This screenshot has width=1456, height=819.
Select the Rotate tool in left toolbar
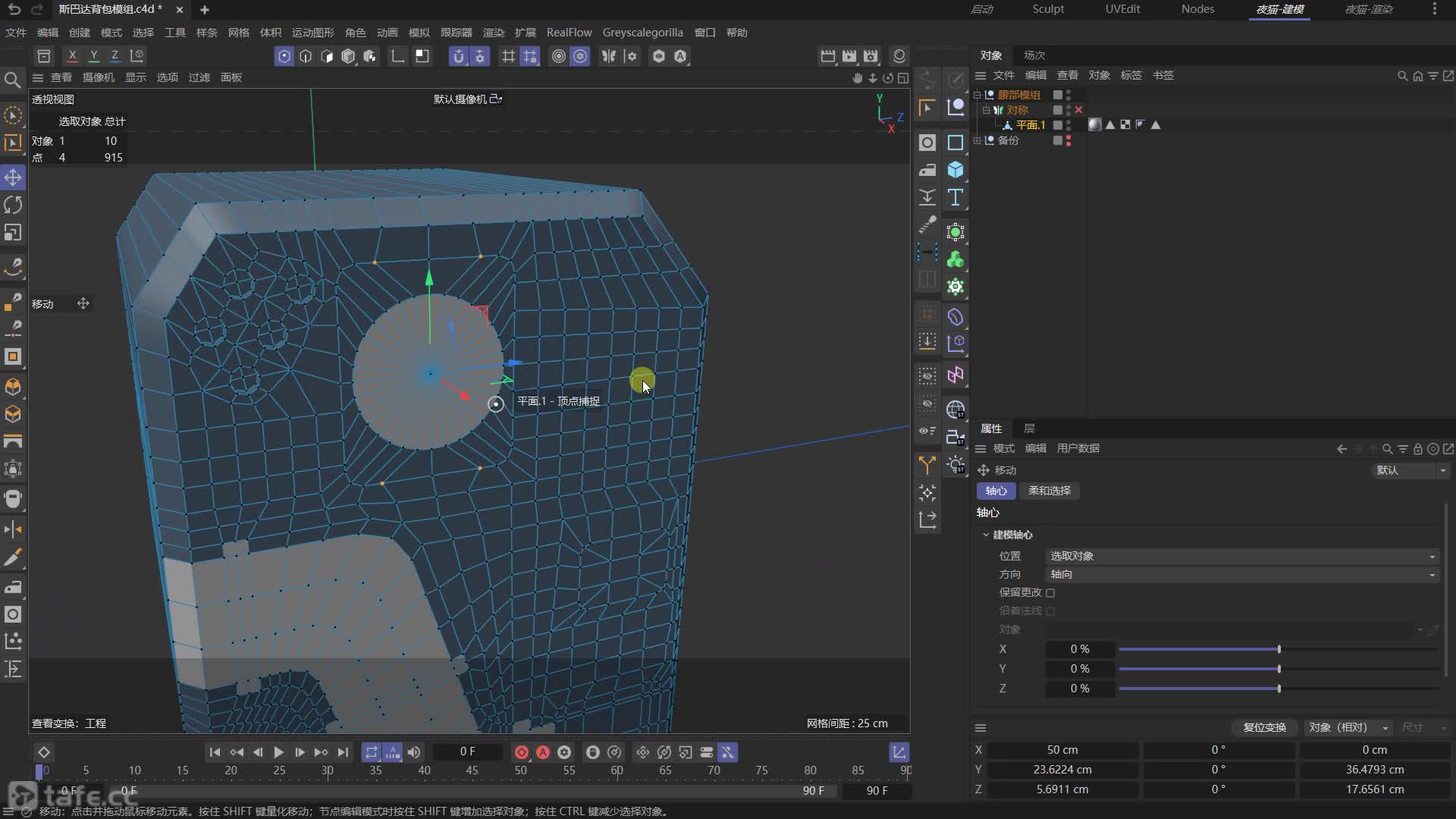13,205
